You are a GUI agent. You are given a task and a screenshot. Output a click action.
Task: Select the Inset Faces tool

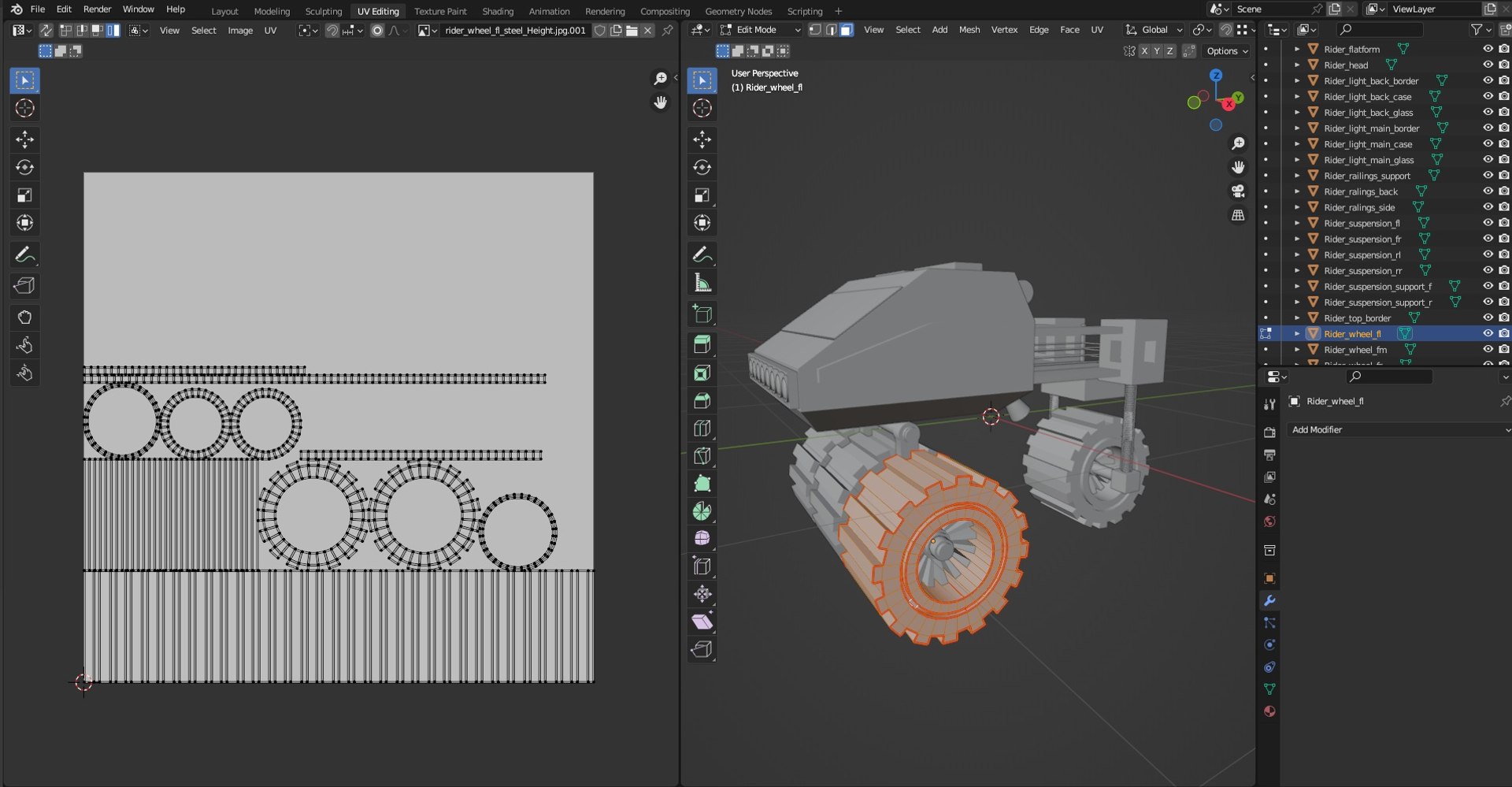click(702, 373)
